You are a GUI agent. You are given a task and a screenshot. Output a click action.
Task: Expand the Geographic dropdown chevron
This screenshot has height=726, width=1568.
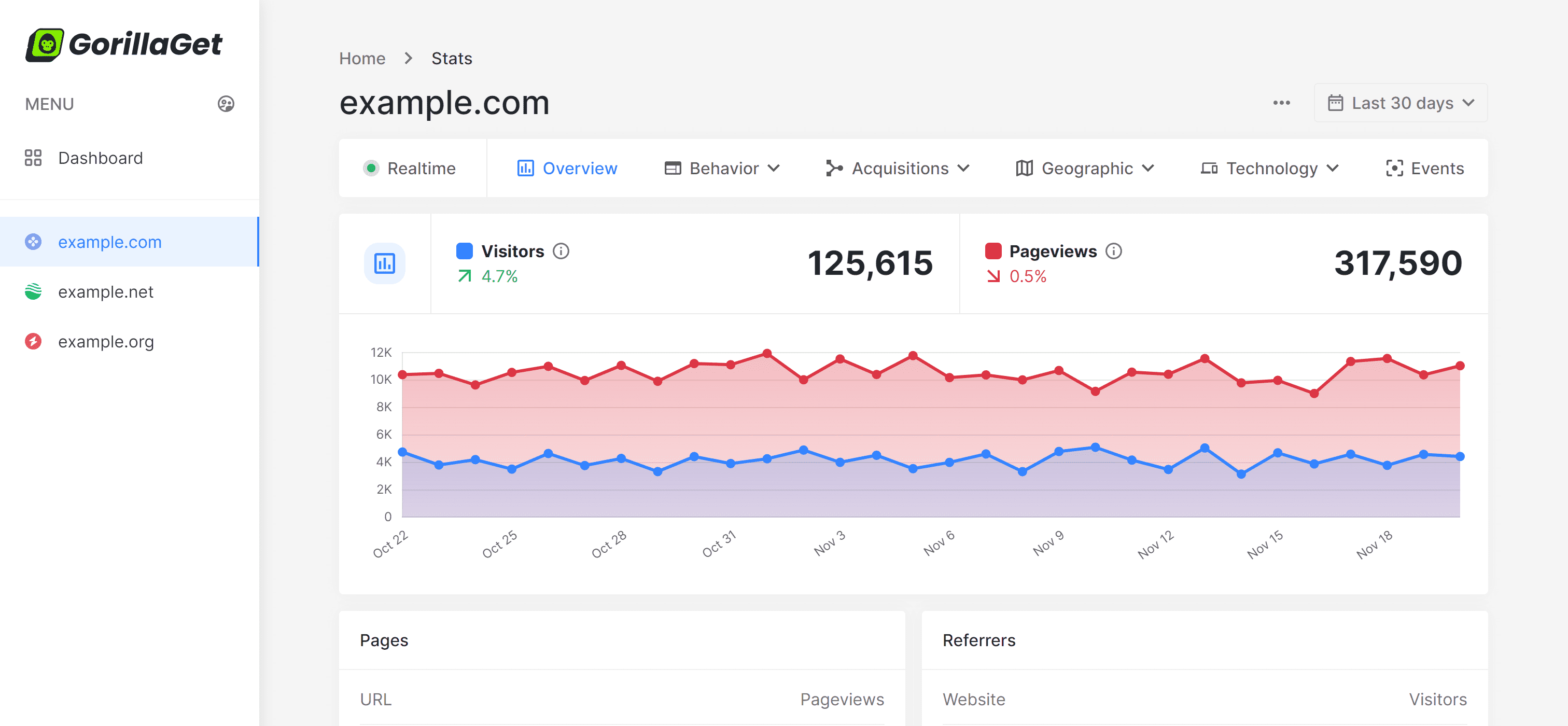pyautogui.click(x=1148, y=168)
